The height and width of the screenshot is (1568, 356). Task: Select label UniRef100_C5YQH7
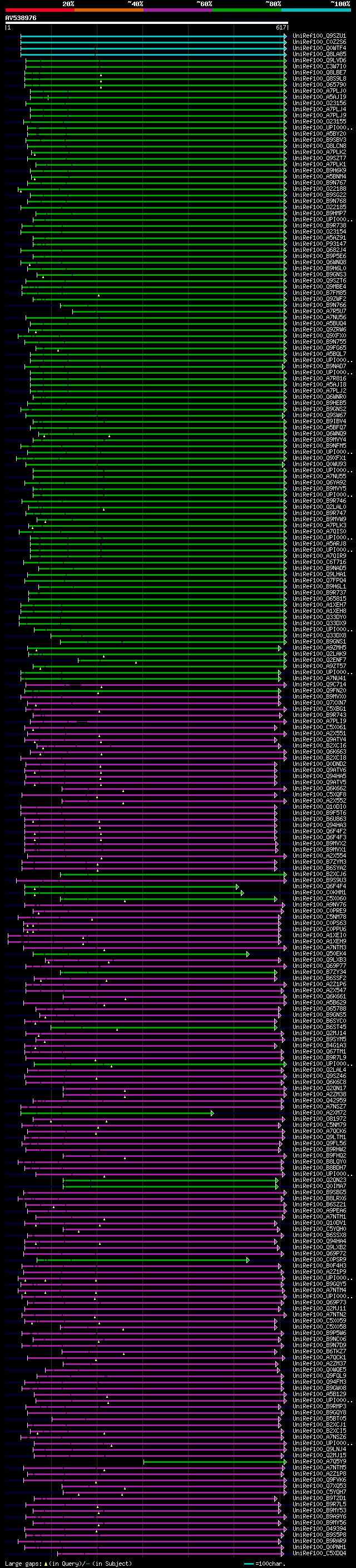pyautogui.click(x=319, y=1492)
